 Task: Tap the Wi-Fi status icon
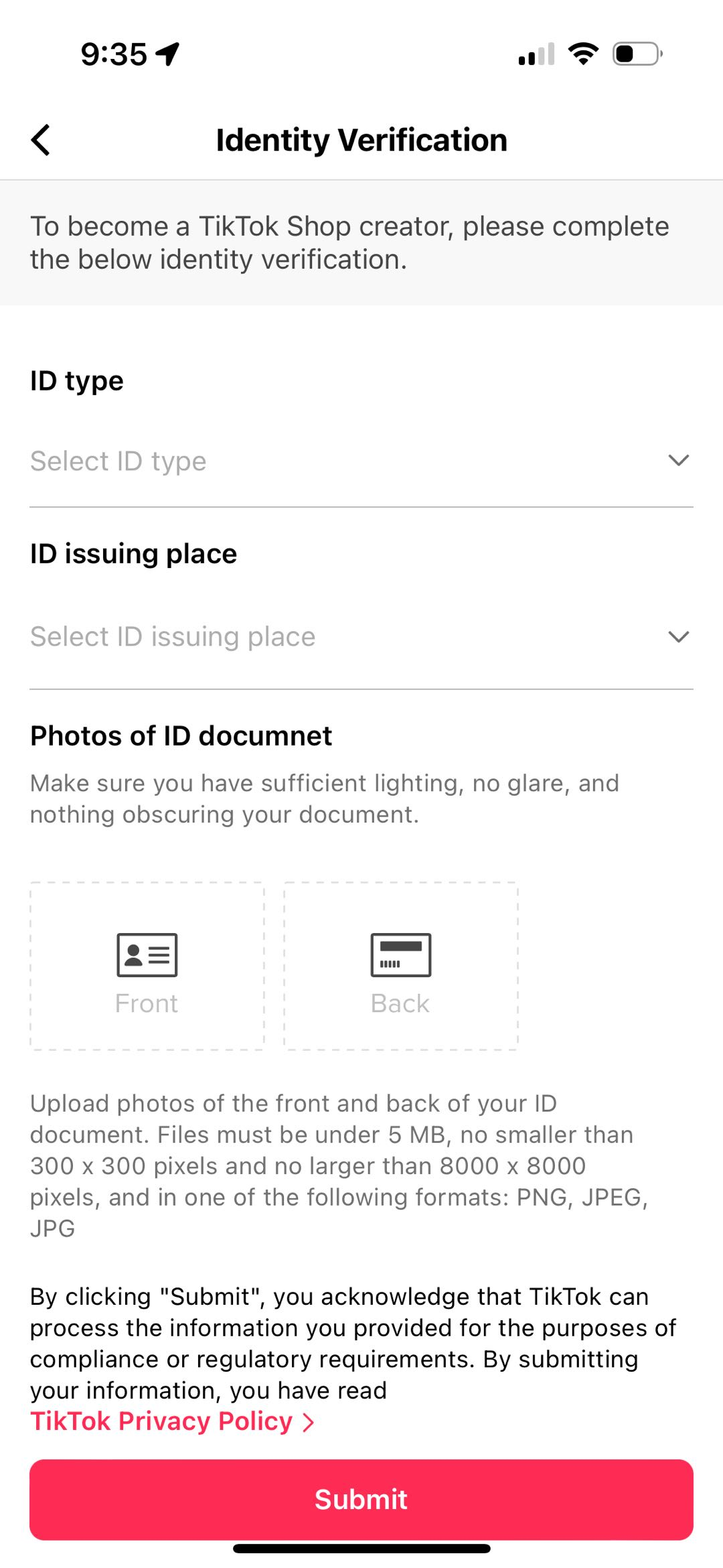coord(583,54)
